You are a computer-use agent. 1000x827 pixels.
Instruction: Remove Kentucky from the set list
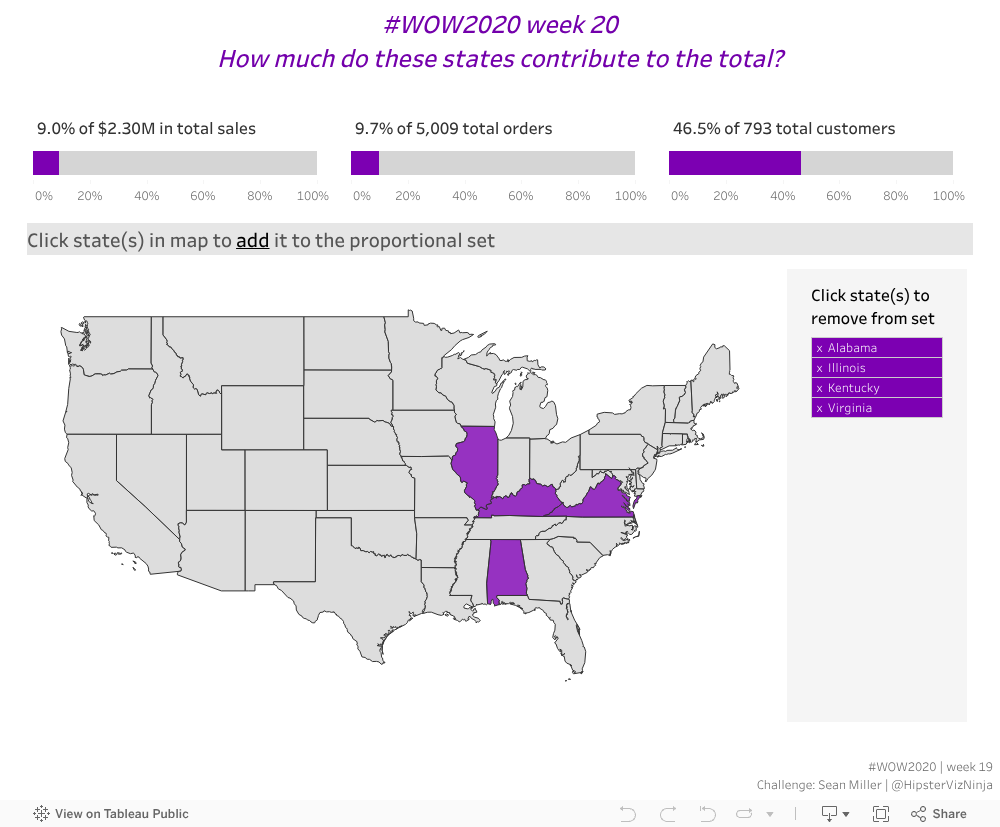[x=876, y=388]
